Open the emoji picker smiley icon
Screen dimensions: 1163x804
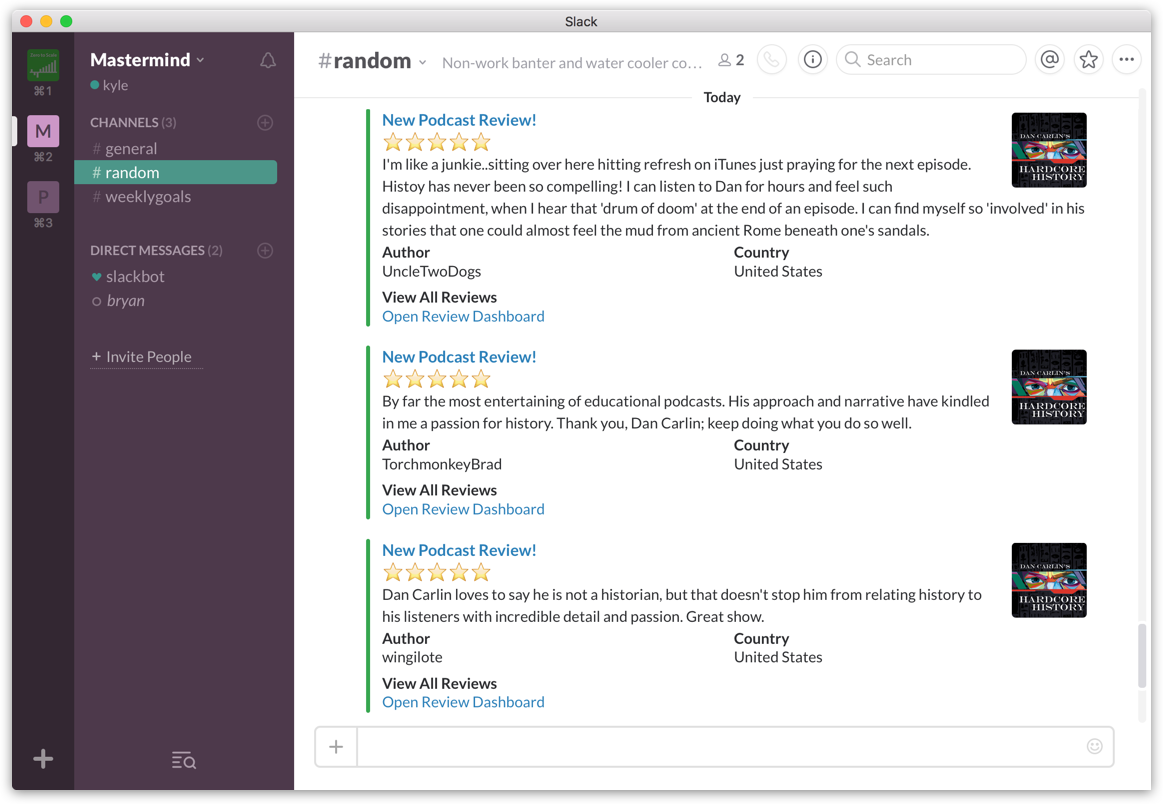[x=1094, y=746]
